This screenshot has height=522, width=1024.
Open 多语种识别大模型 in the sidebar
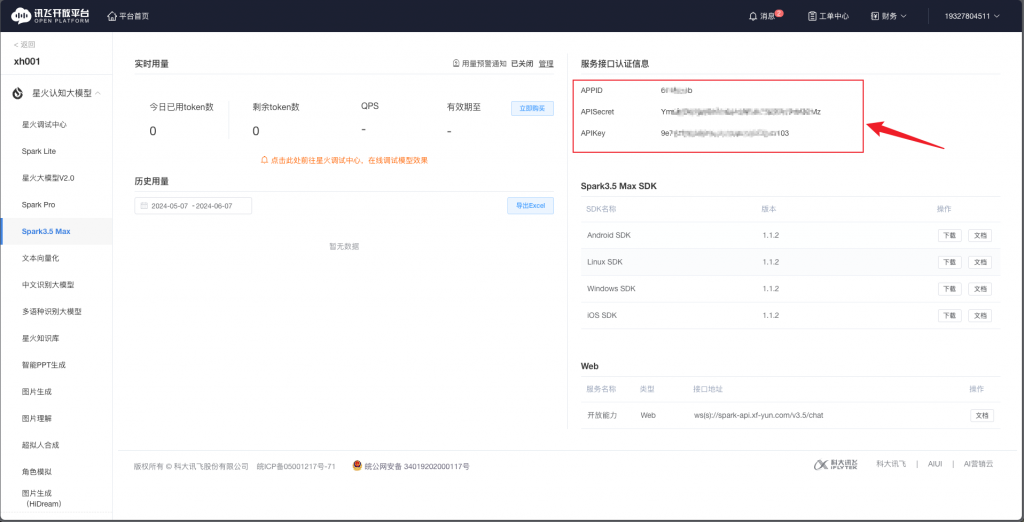point(52,312)
